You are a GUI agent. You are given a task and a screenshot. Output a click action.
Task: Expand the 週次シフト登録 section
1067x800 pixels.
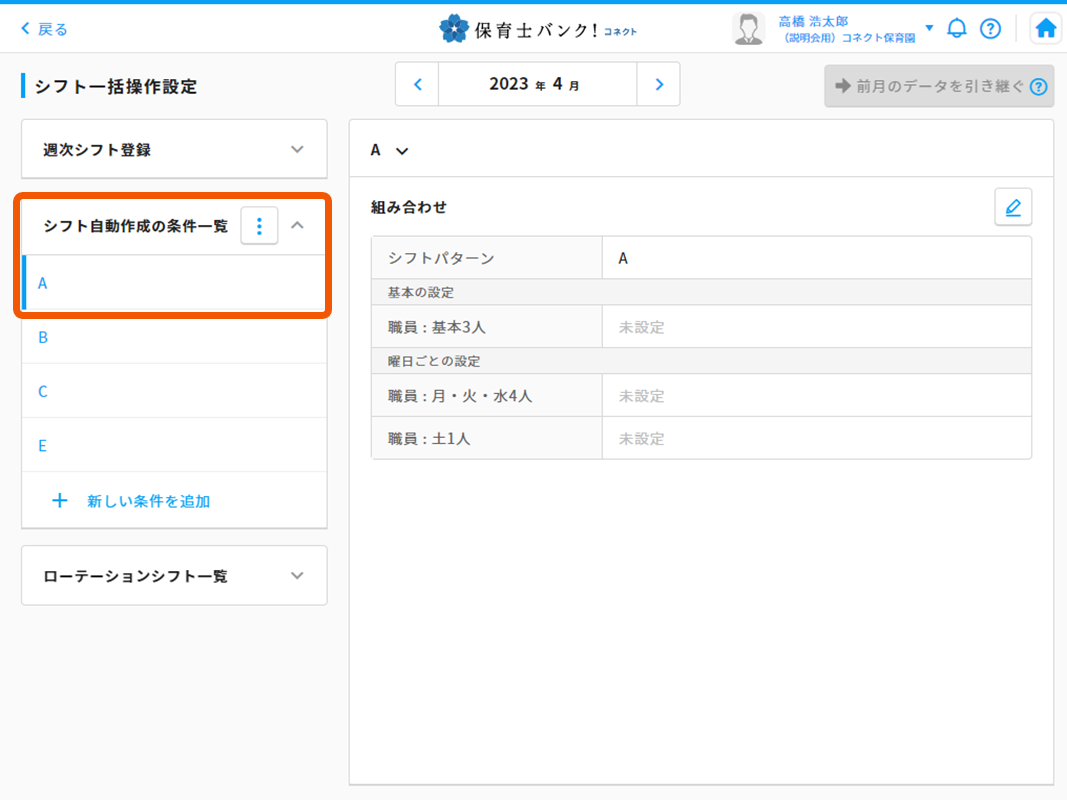297,149
